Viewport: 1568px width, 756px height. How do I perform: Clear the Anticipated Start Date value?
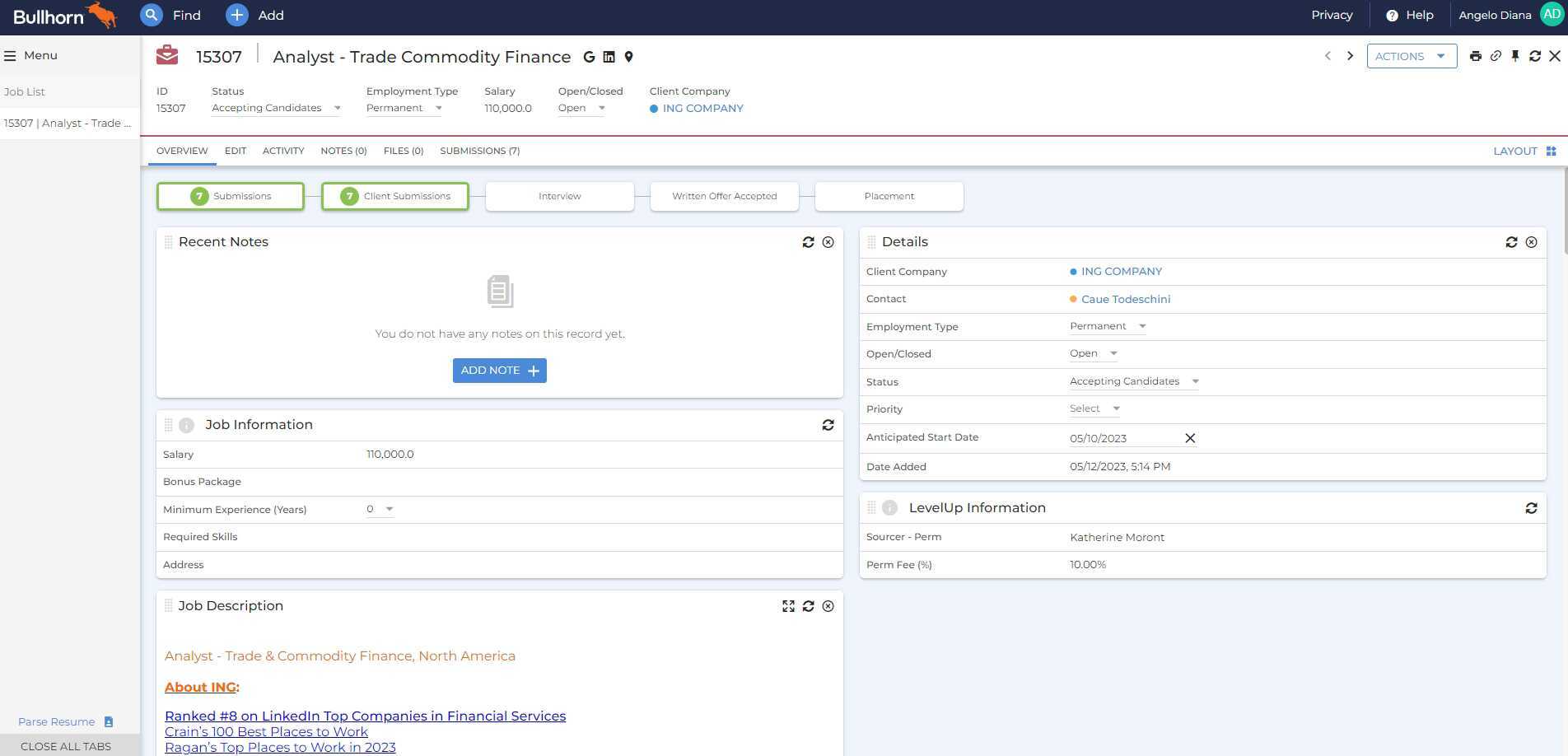(1189, 437)
